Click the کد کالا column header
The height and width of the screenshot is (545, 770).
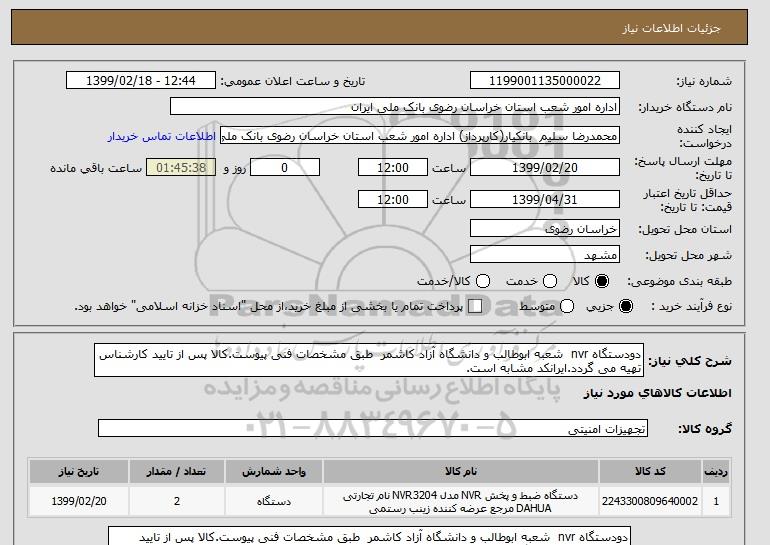[x=650, y=471]
